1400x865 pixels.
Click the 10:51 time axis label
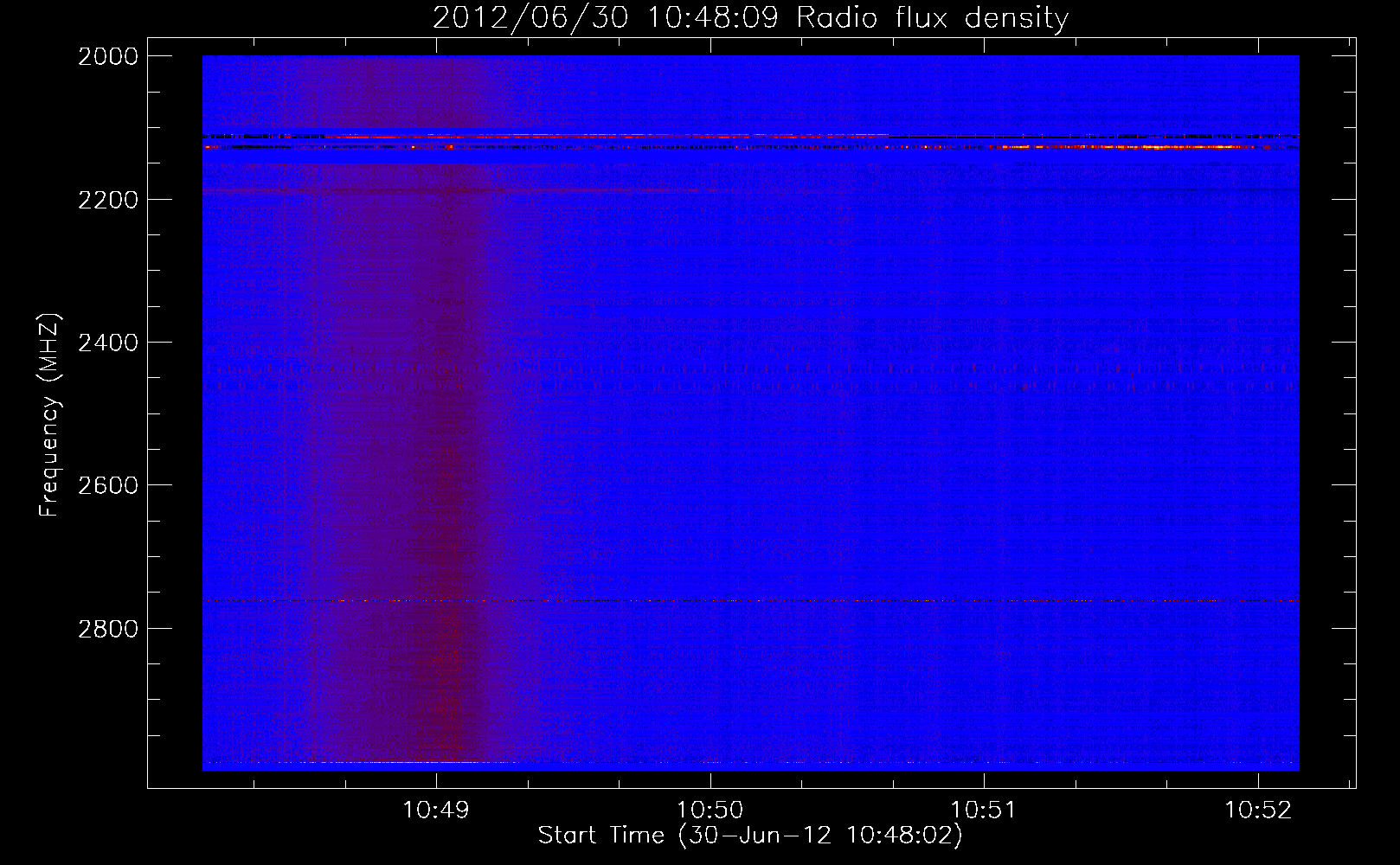(983, 810)
